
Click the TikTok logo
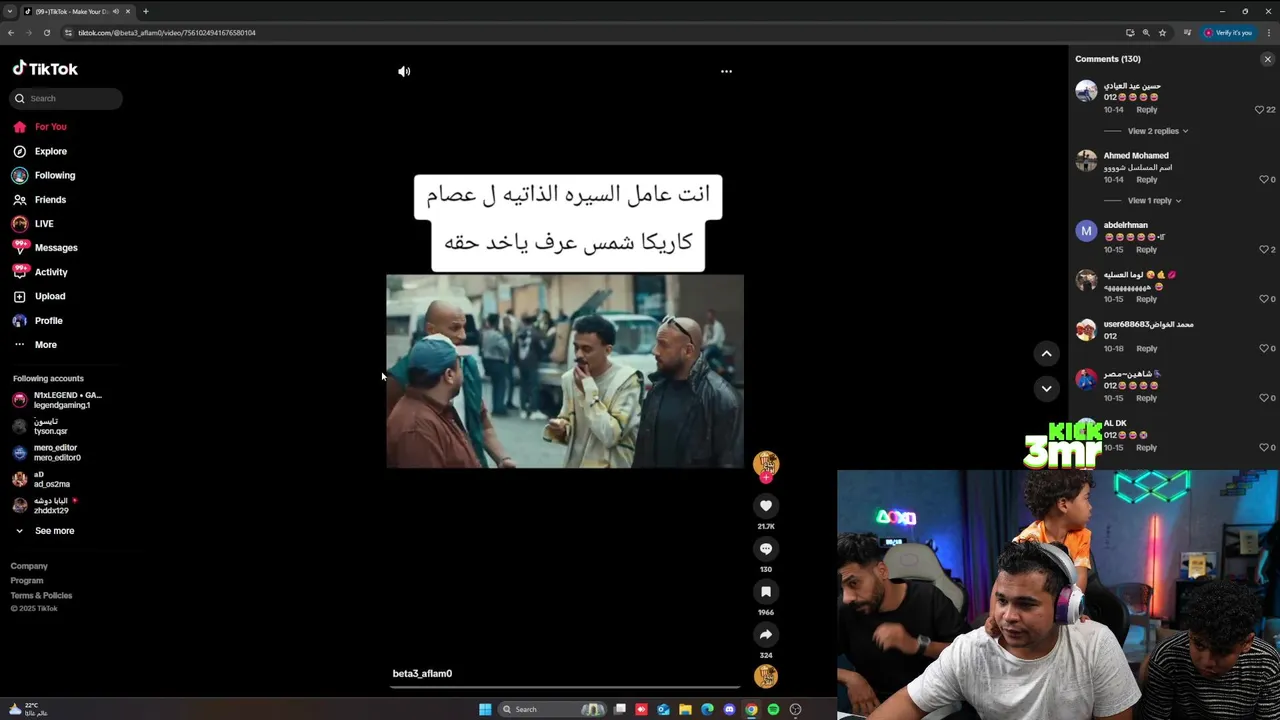[x=45, y=68]
